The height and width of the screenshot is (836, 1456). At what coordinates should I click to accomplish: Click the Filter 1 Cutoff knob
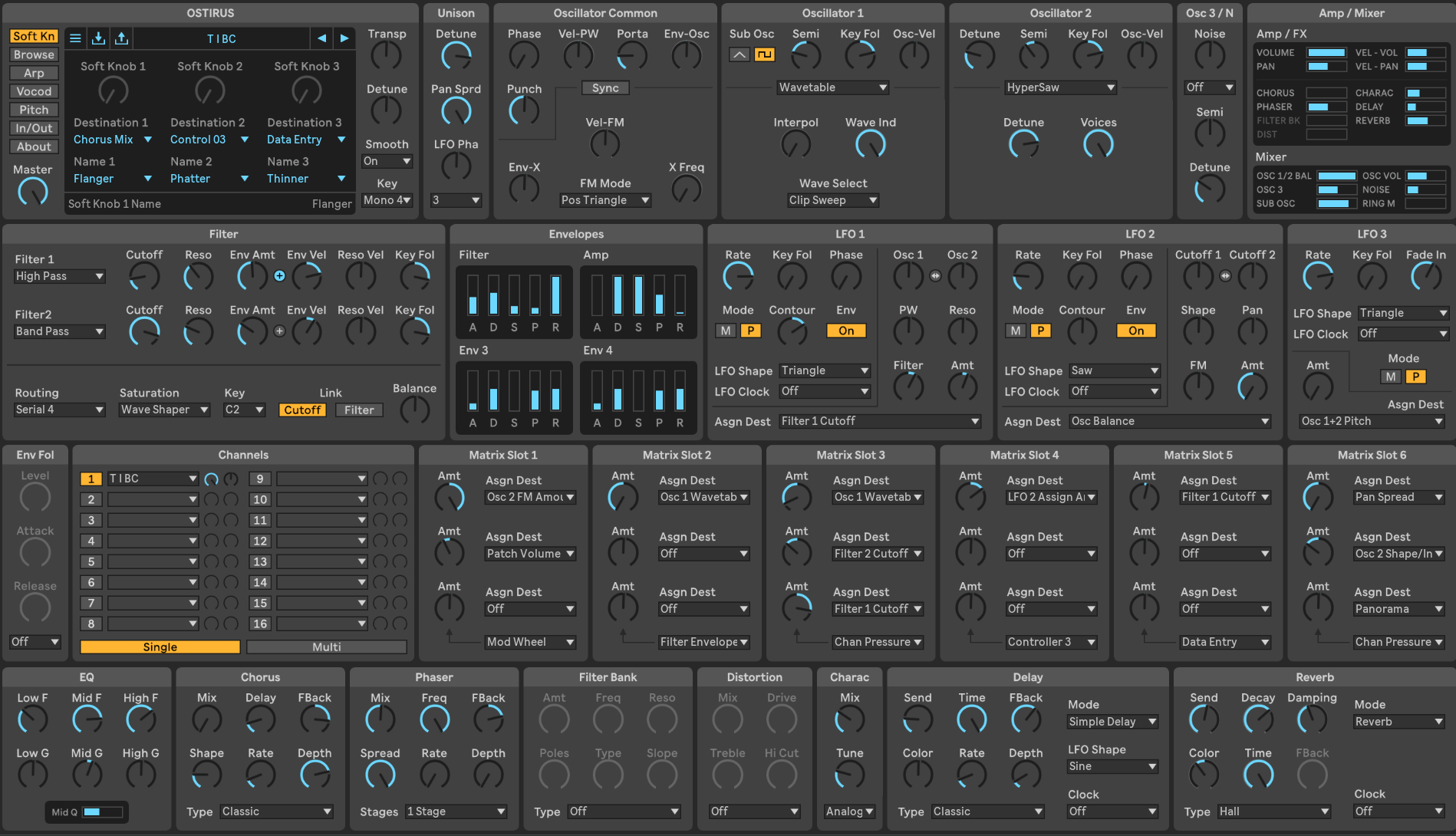point(144,276)
